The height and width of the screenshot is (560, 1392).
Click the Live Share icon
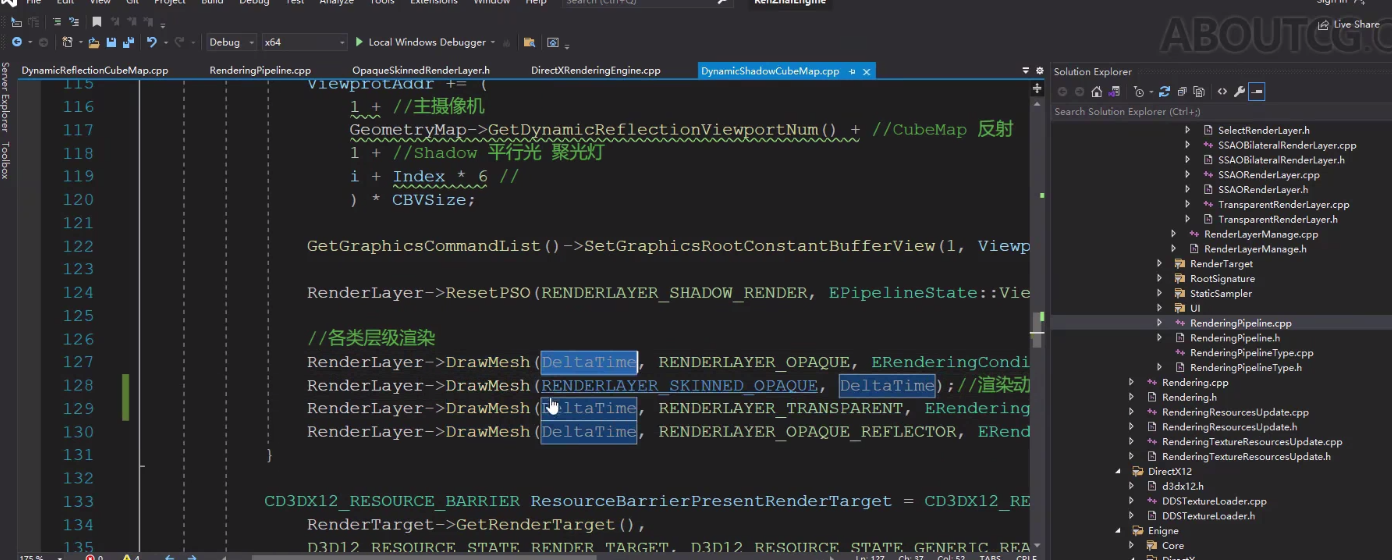[x=1324, y=24]
